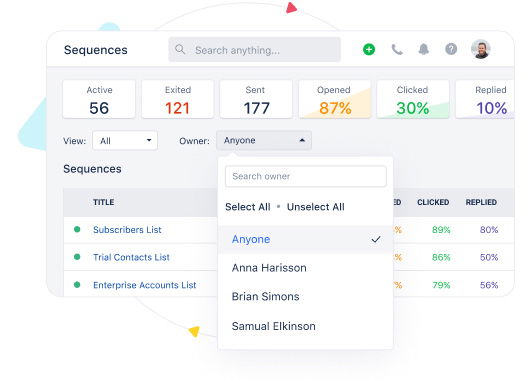Click green status dot for Trial Contacts List
This screenshot has width=532, height=380.
pos(77,257)
